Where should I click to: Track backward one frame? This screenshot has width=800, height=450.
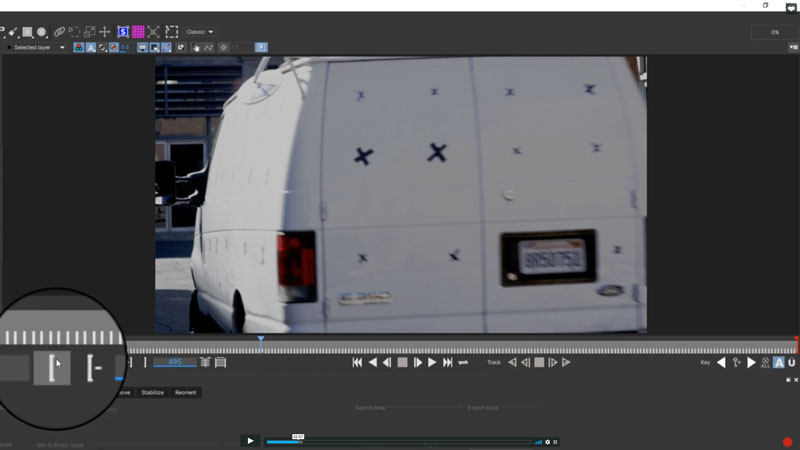click(x=526, y=362)
